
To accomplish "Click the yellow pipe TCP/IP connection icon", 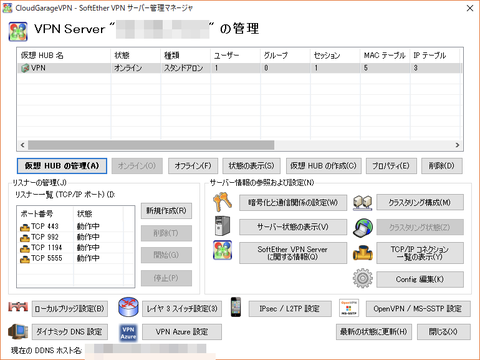I will (363, 253).
